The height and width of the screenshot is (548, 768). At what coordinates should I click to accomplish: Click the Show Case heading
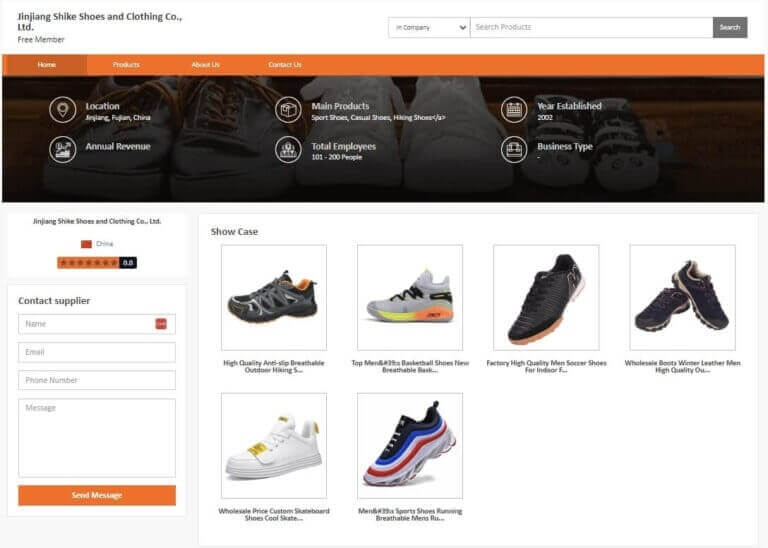coord(234,232)
